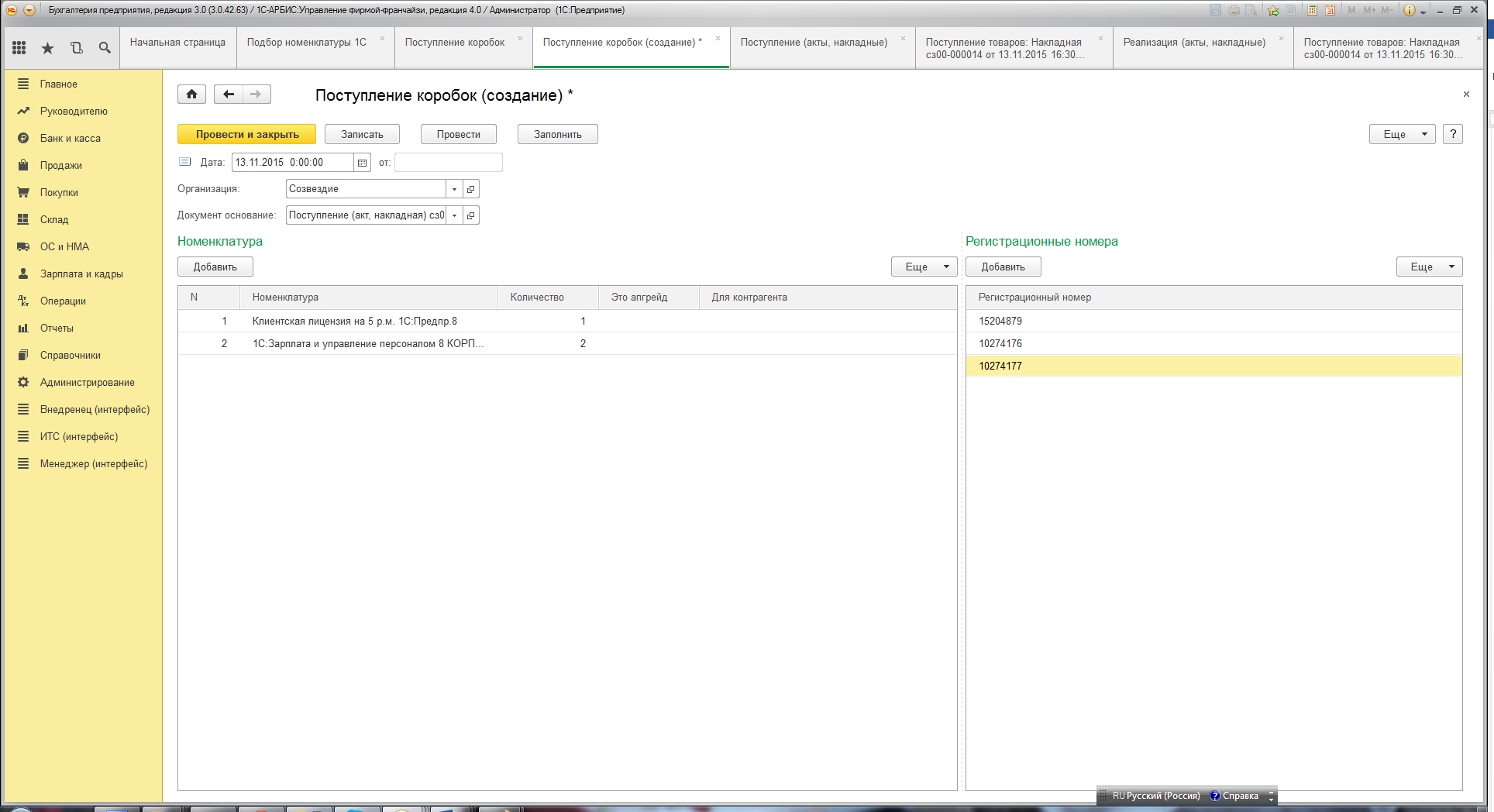Go to the home page button
The width and height of the screenshot is (1494, 812).
tap(191, 95)
